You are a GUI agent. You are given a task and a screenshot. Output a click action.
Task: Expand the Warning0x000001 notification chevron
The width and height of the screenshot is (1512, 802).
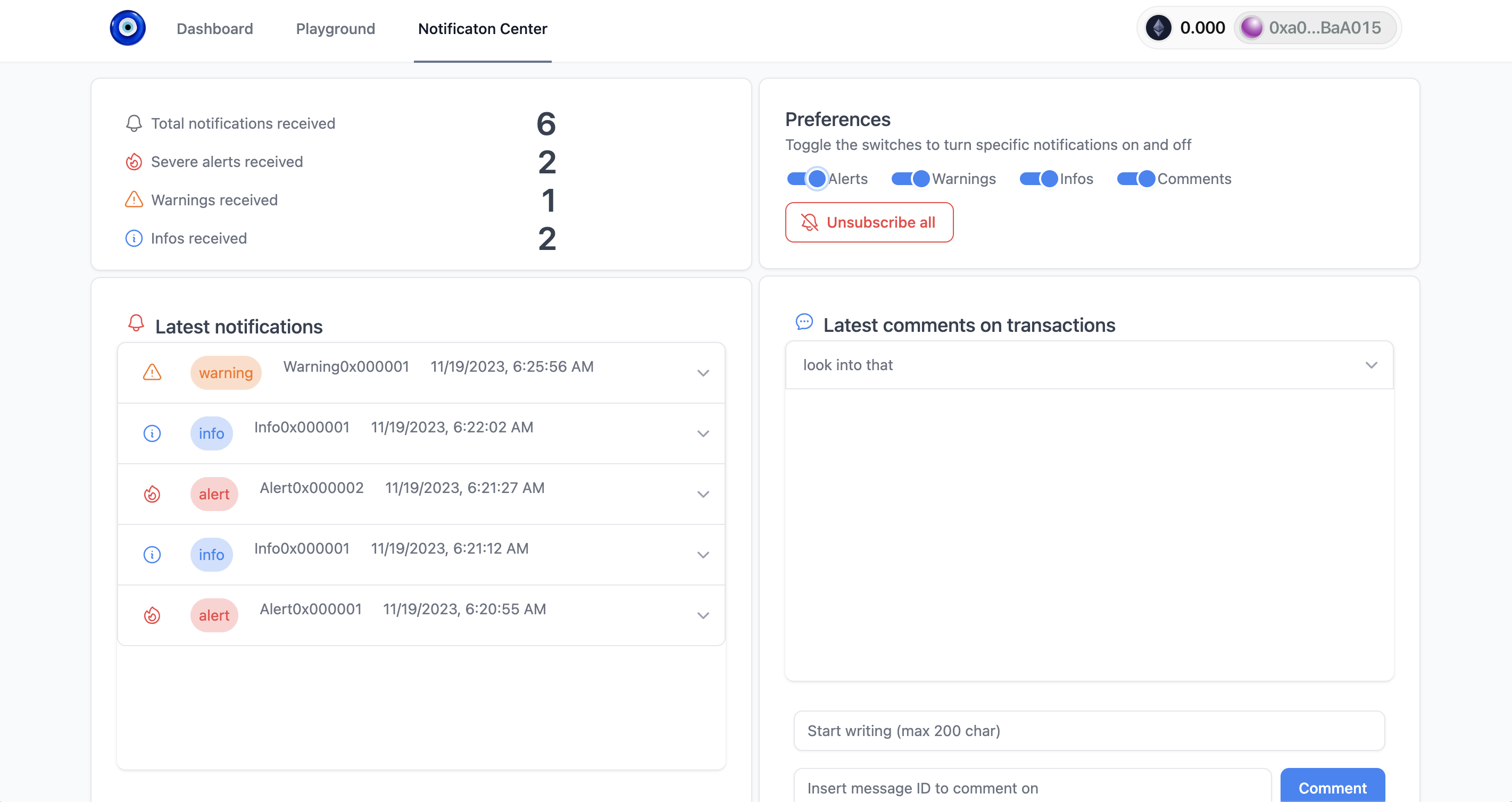(703, 373)
